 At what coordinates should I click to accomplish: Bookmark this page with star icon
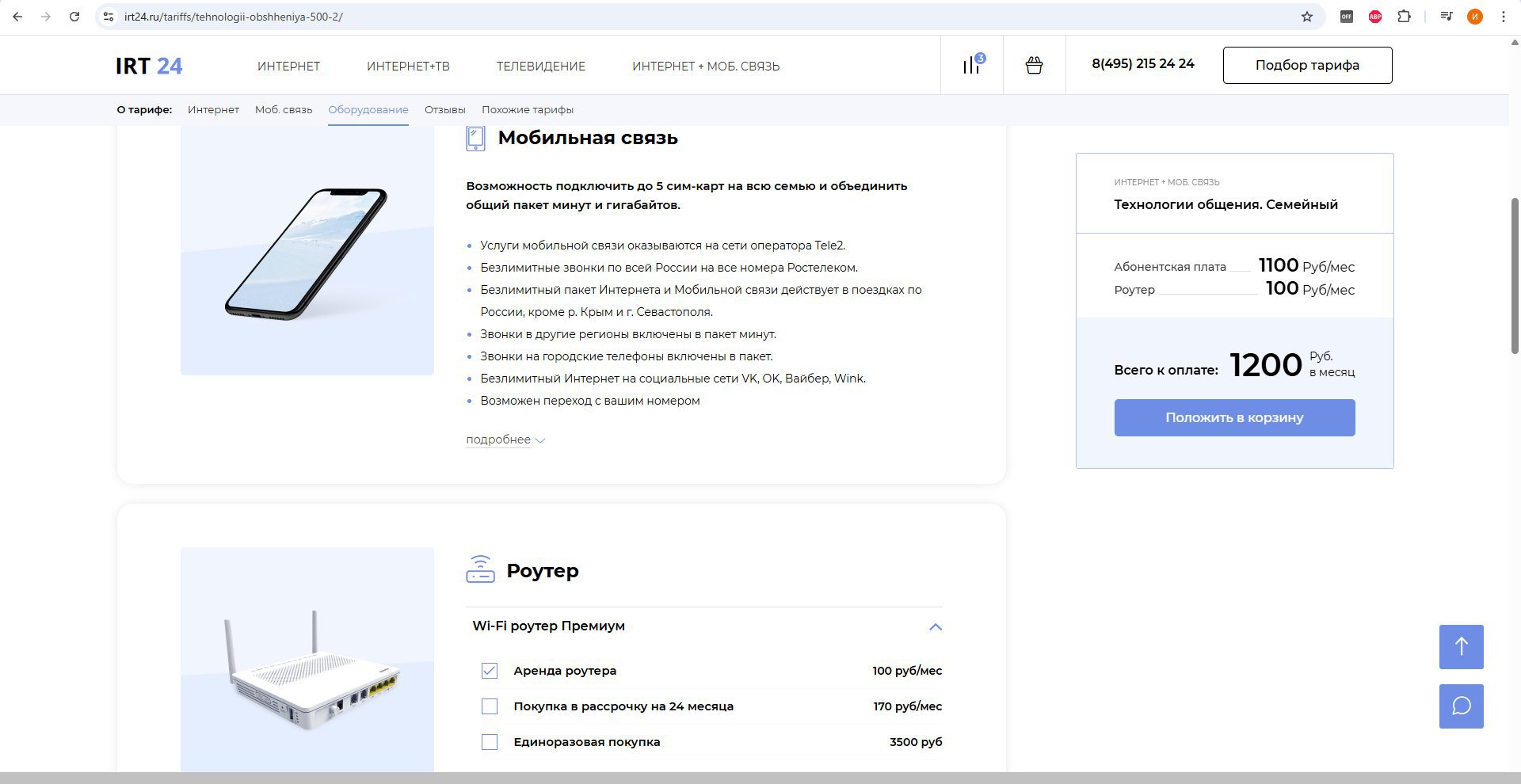(x=1307, y=17)
